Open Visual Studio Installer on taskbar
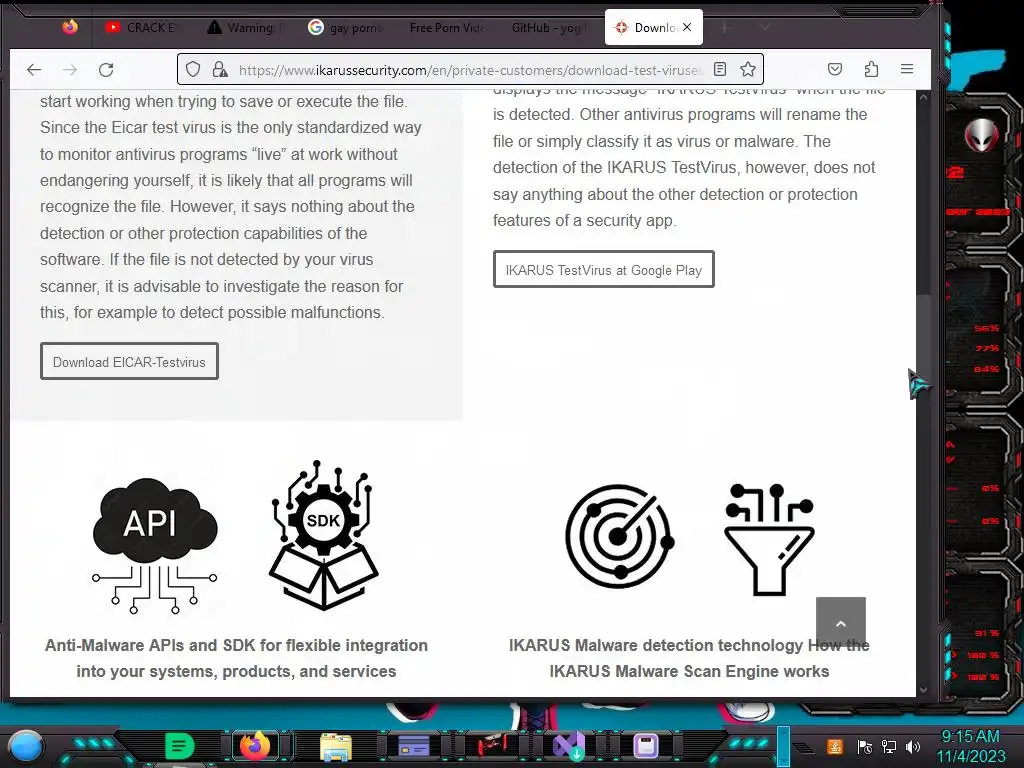The height and width of the screenshot is (768, 1024). click(569, 746)
